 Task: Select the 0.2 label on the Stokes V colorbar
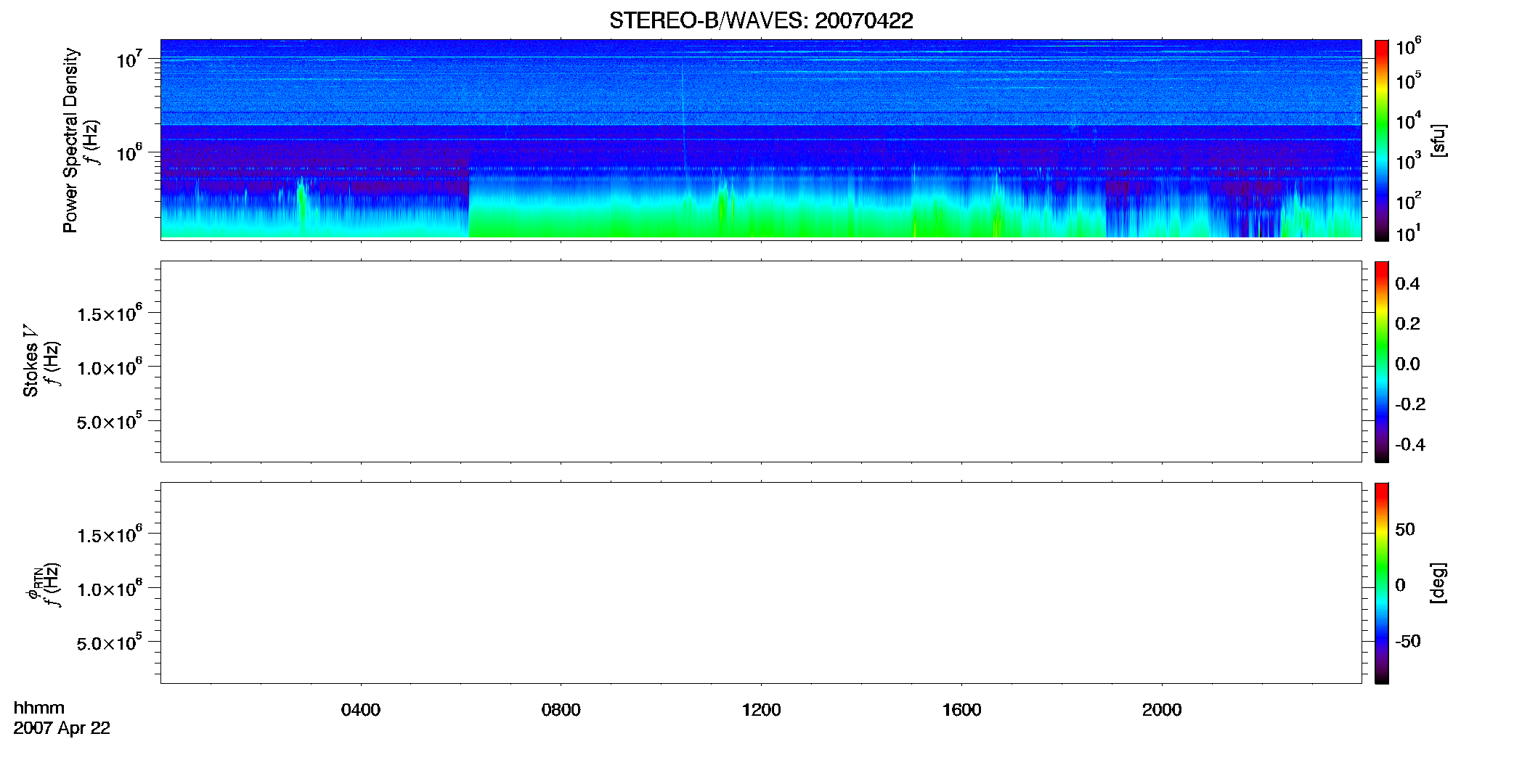[x=1407, y=324]
